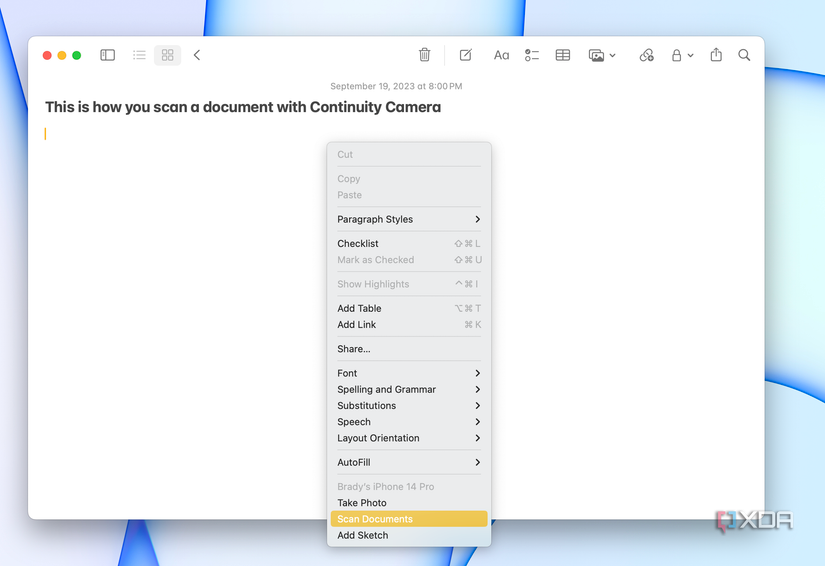825x566 pixels.
Task: Create a new note
Action: (x=466, y=55)
